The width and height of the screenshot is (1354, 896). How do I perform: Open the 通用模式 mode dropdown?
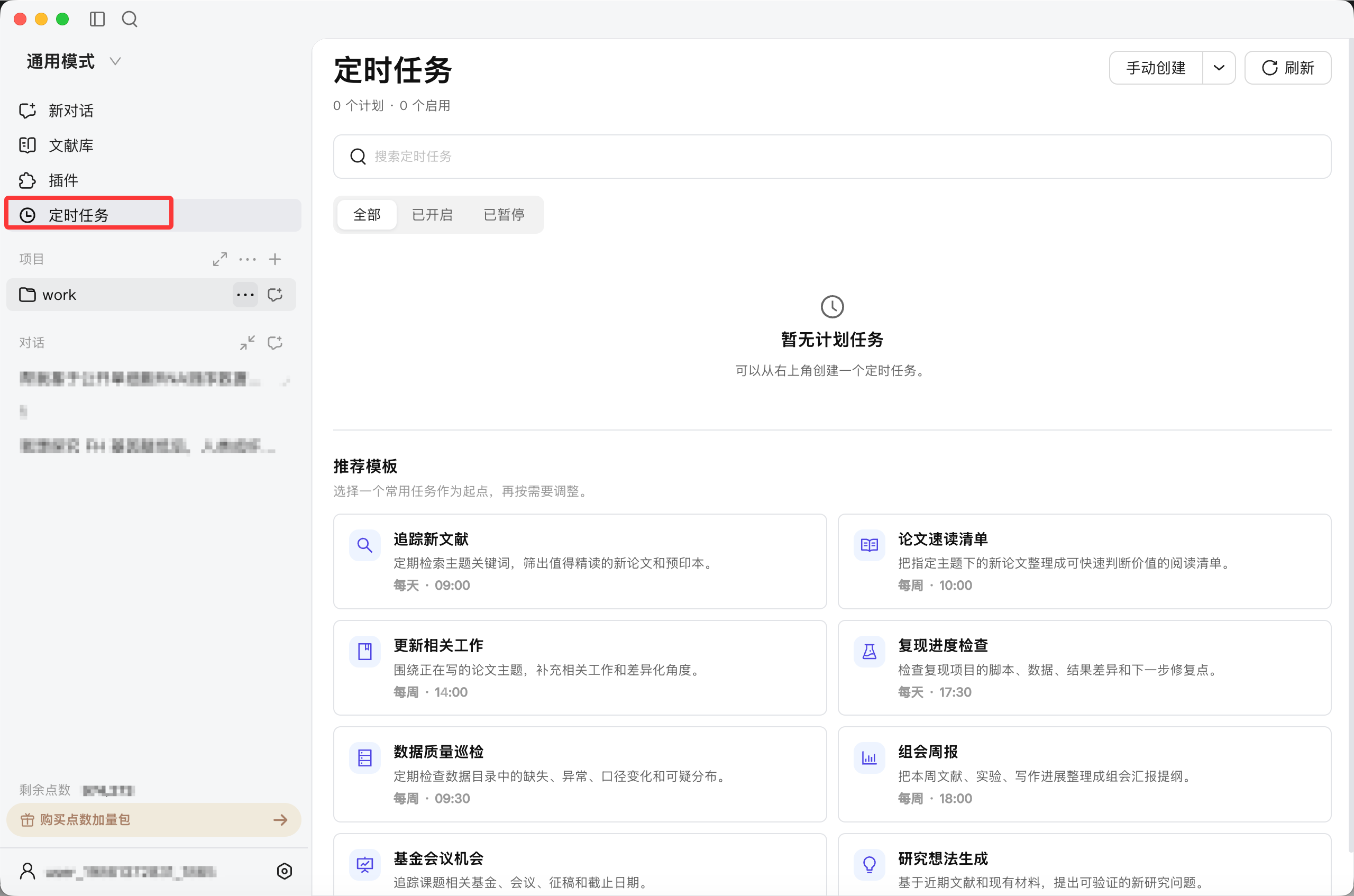[x=74, y=61]
